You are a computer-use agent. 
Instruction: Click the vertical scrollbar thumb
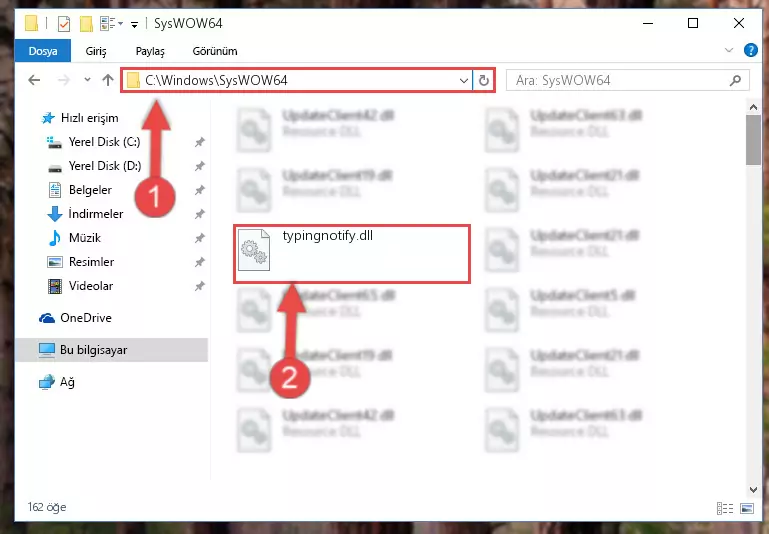pyautogui.click(x=753, y=141)
